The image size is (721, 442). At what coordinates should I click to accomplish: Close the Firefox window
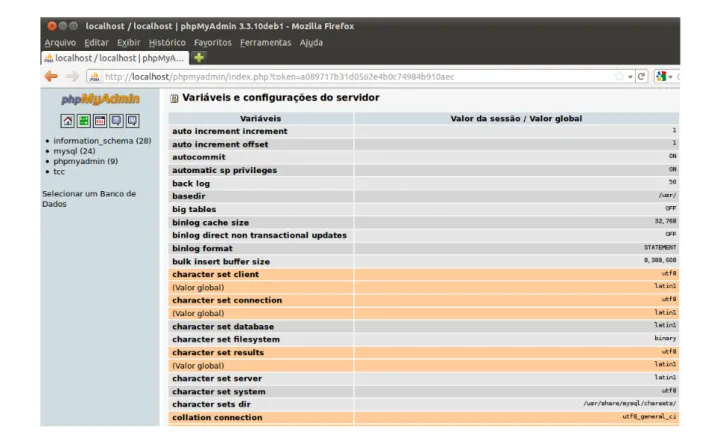(x=52, y=26)
